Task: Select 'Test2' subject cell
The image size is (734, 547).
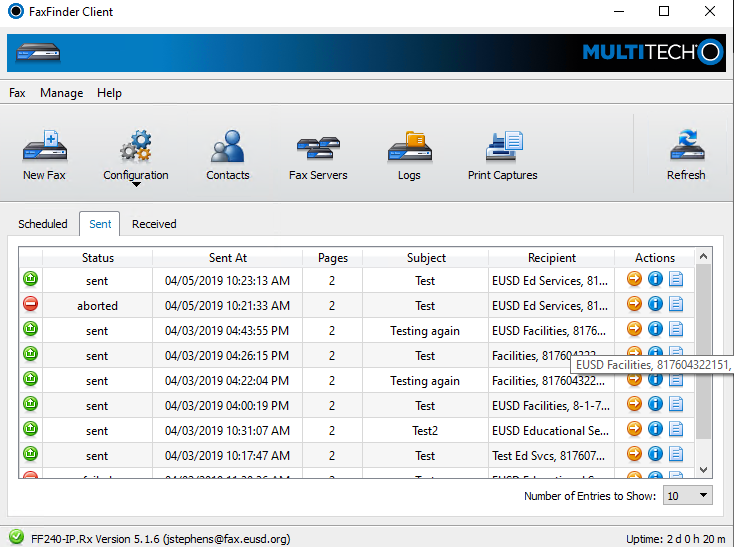Action: 426,430
